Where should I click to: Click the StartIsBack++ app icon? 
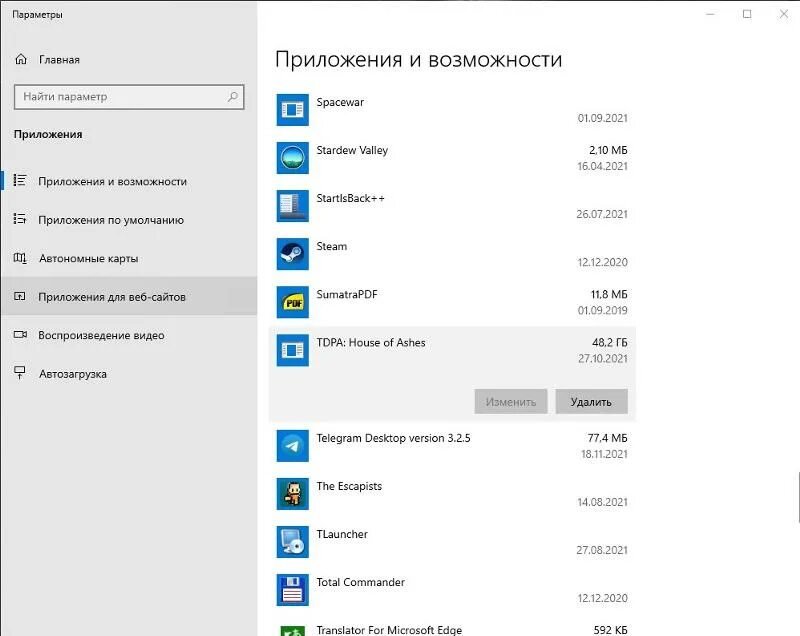pyautogui.click(x=292, y=206)
